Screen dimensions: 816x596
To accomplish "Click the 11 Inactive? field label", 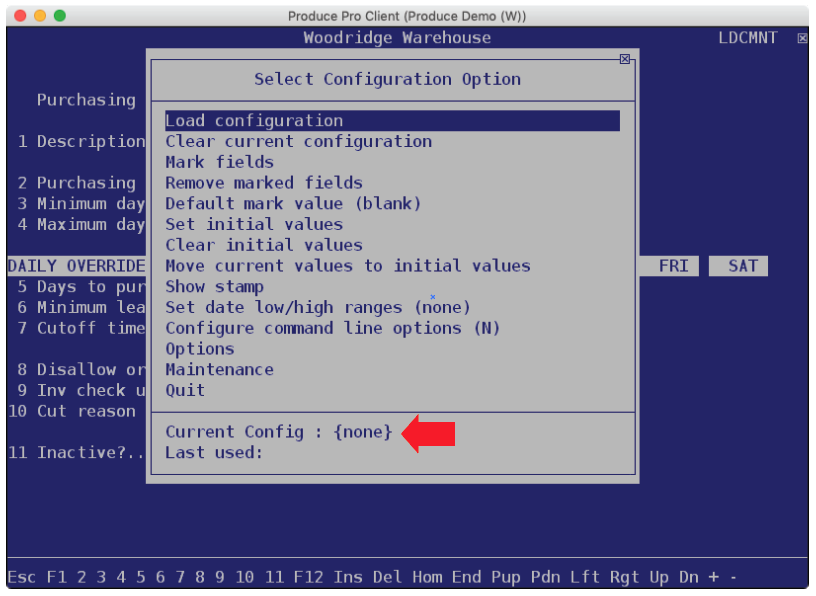I will coord(76,453).
